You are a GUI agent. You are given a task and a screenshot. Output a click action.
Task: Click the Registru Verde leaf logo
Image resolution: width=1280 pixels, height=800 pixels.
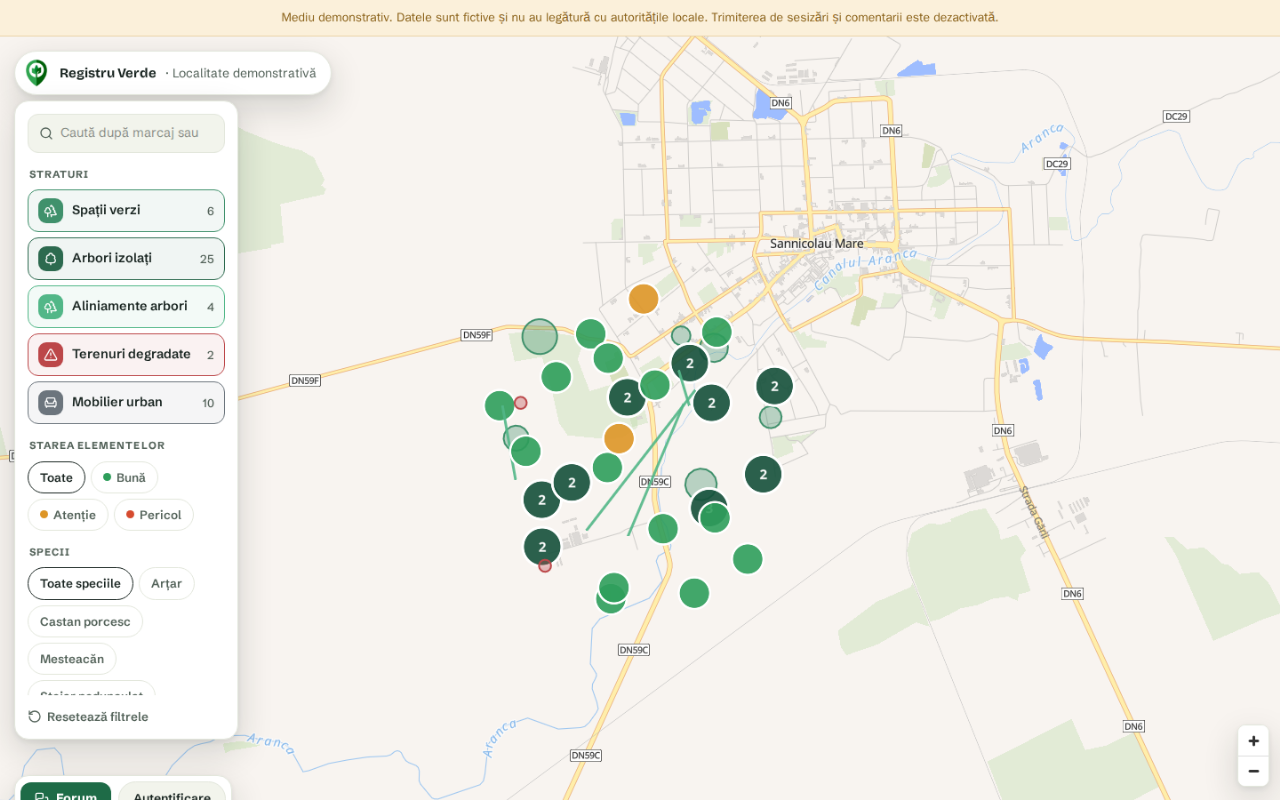point(37,73)
